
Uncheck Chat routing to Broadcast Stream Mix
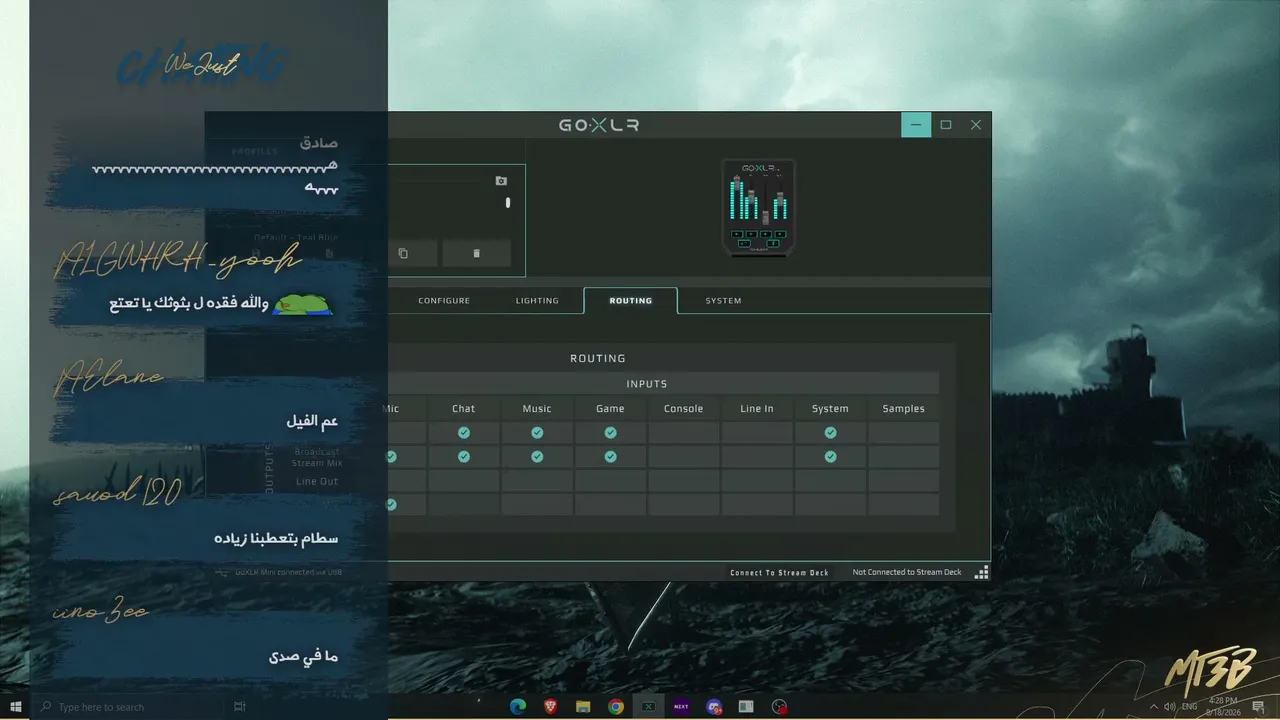tap(464, 457)
